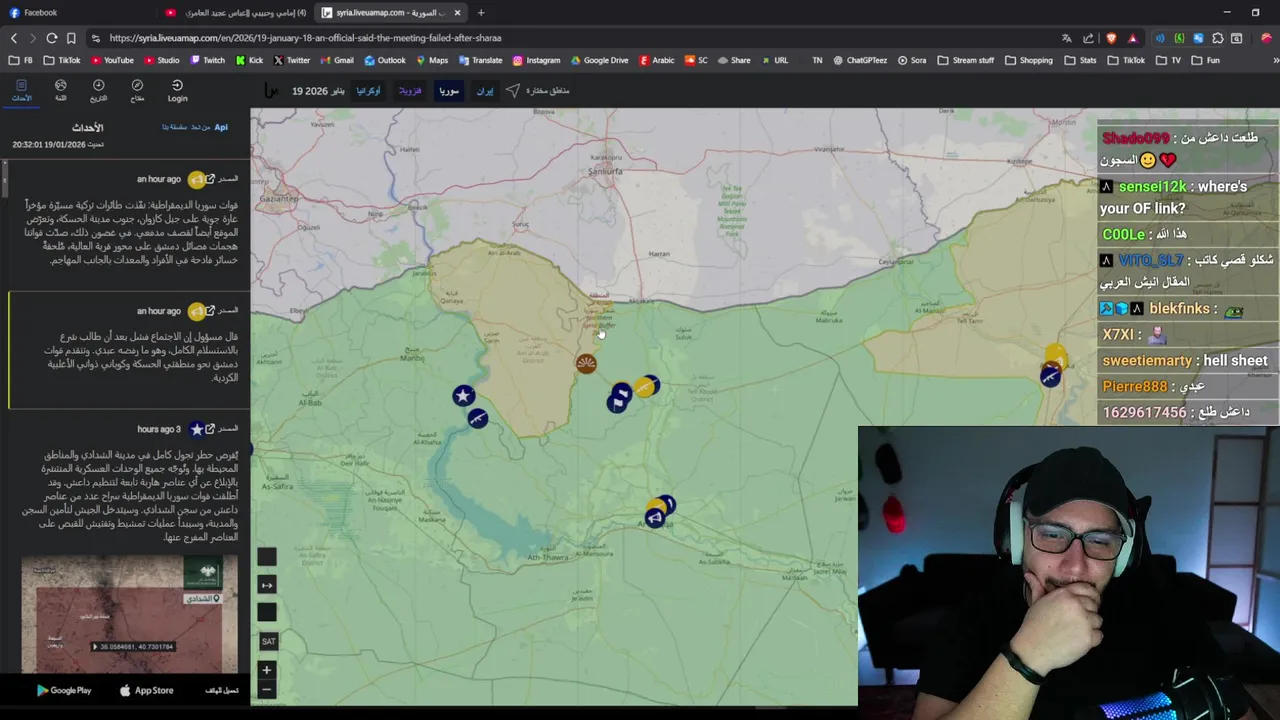This screenshot has height=720, width=1280.
Task: Expand the TV bookmarks folder
Action: (1169, 60)
